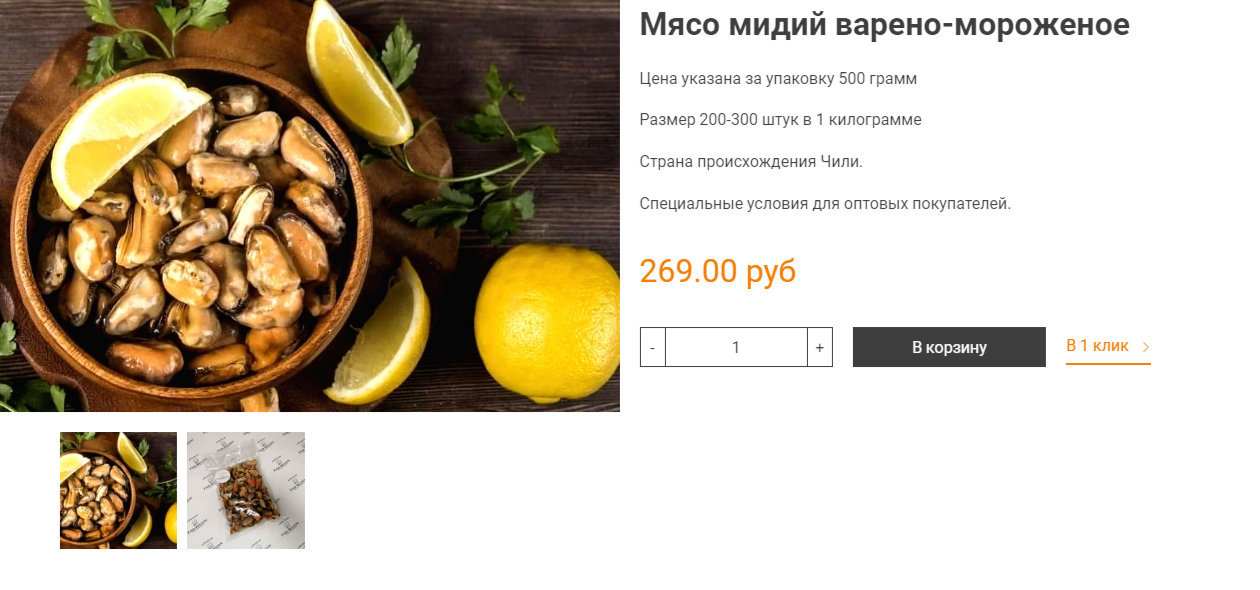Click the quantity input field showing 1

pyautogui.click(x=736, y=347)
